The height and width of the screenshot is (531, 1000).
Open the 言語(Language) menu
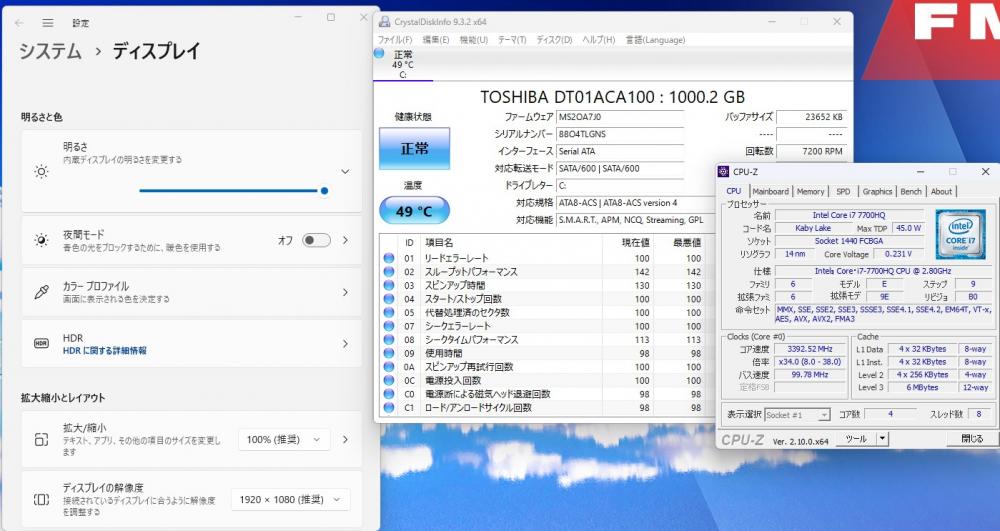coord(655,40)
